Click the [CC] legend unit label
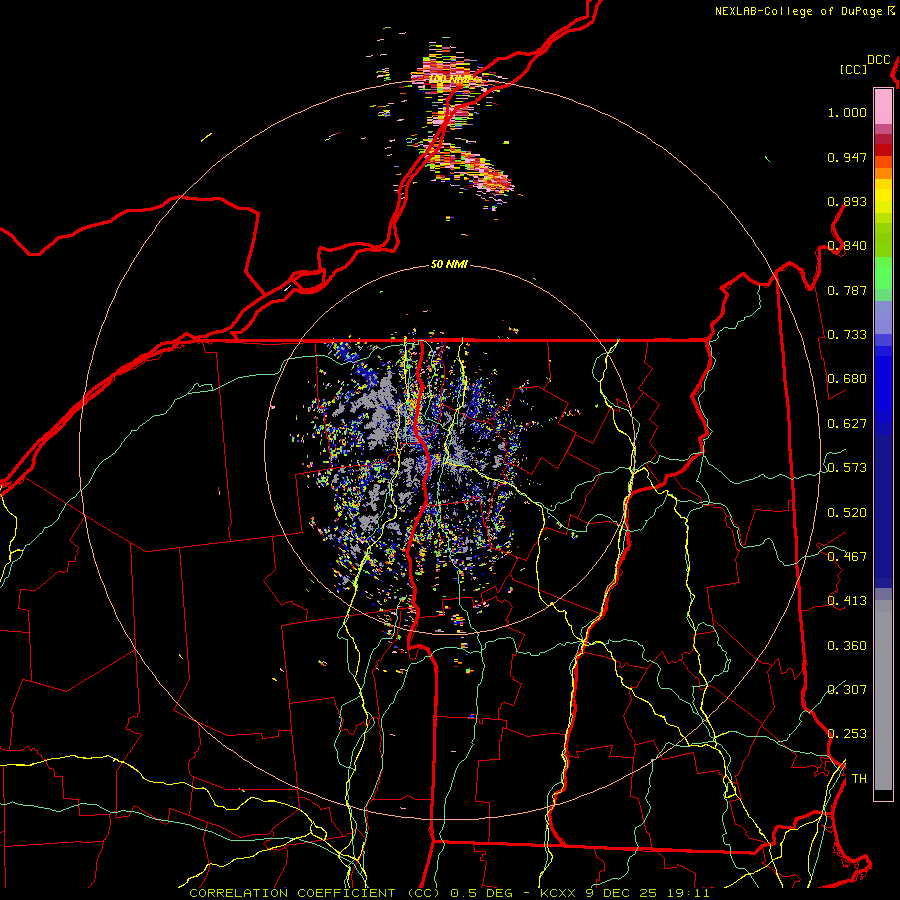 click(x=853, y=69)
